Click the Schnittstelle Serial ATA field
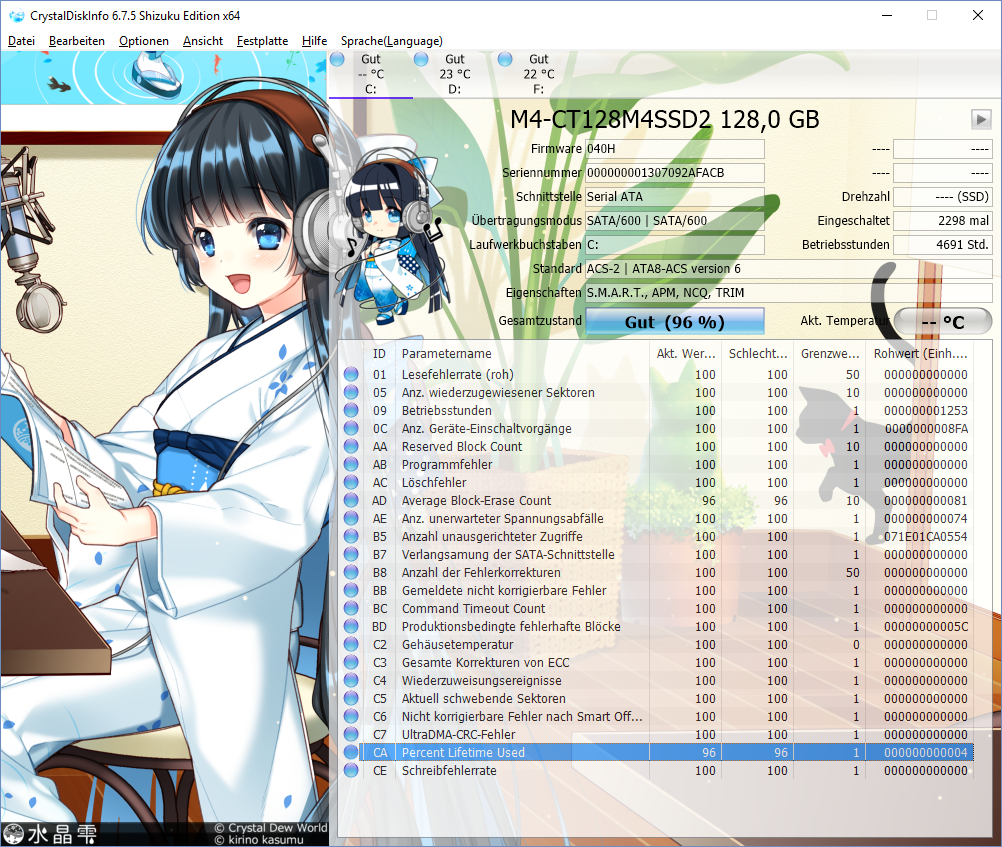 (x=675, y=197)
